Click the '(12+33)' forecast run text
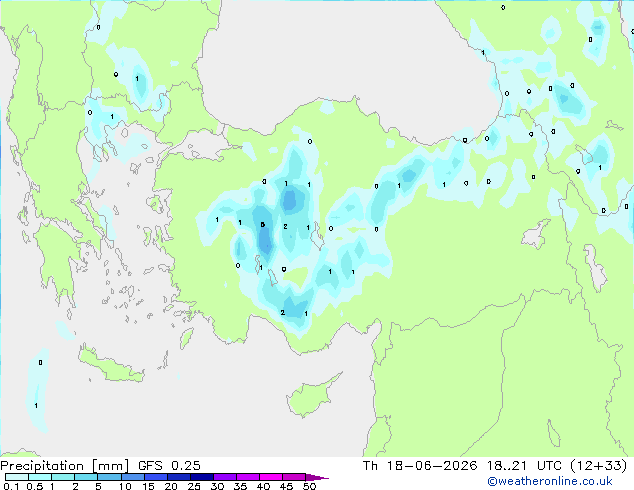The width and height of the screenshot is (634, 490). click(599, 466)
